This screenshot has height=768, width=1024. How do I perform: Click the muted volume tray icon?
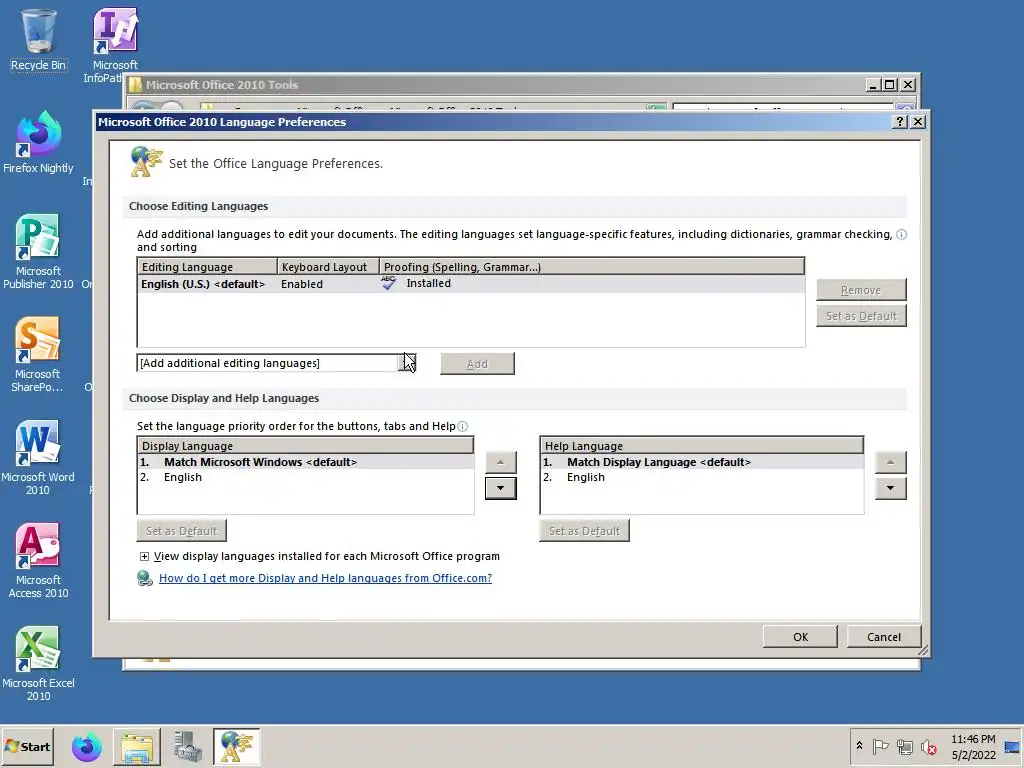click(929, 746)
